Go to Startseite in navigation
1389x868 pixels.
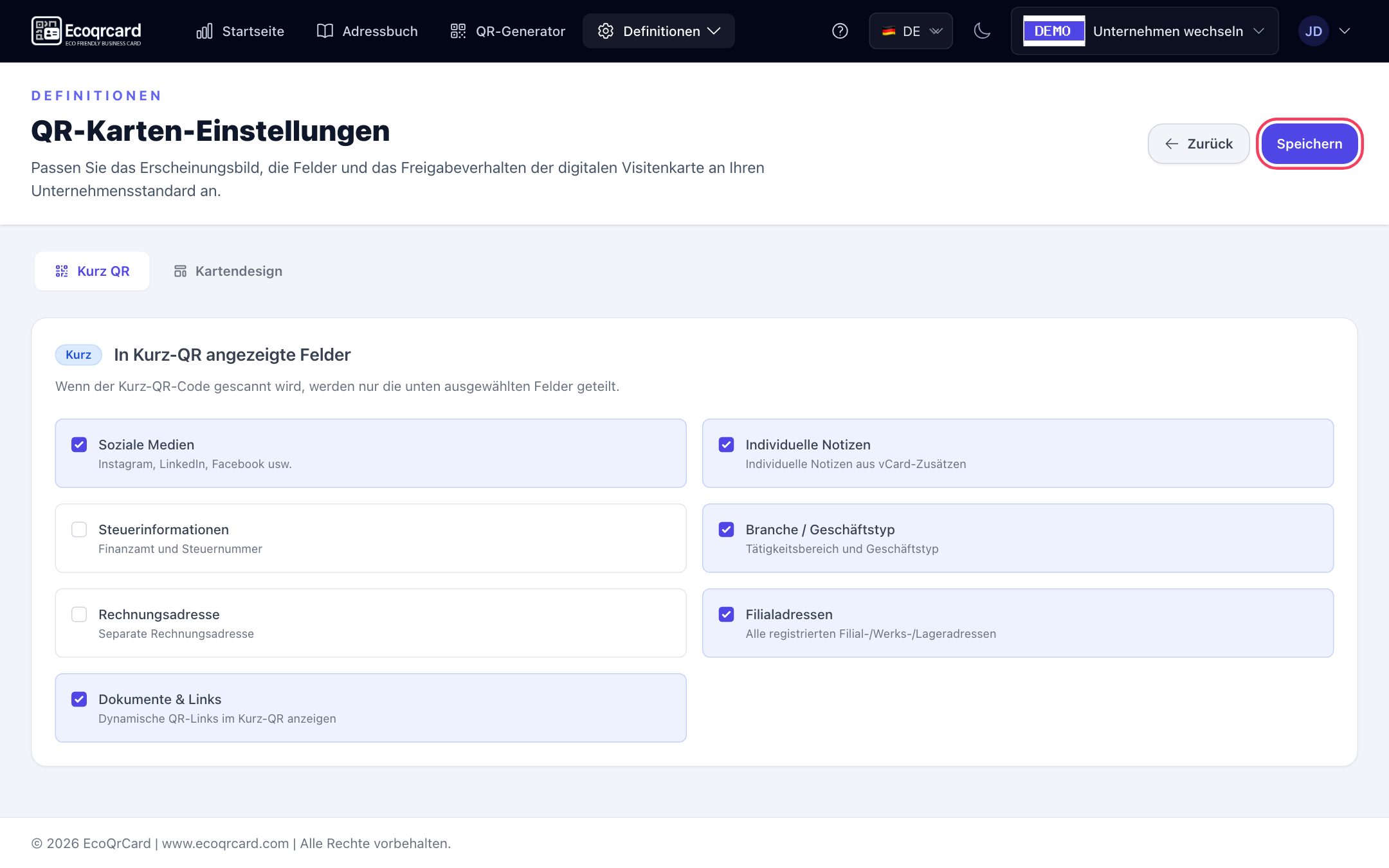pos(240,31)
